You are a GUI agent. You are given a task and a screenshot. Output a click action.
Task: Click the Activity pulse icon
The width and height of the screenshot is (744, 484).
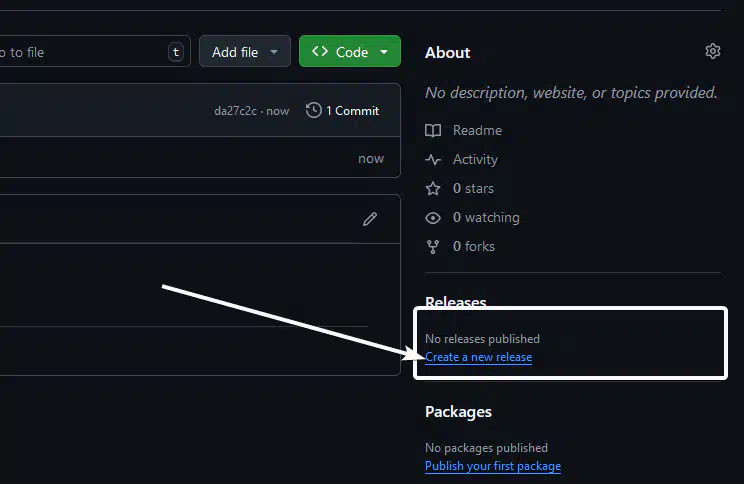click(x=433, y=159)
